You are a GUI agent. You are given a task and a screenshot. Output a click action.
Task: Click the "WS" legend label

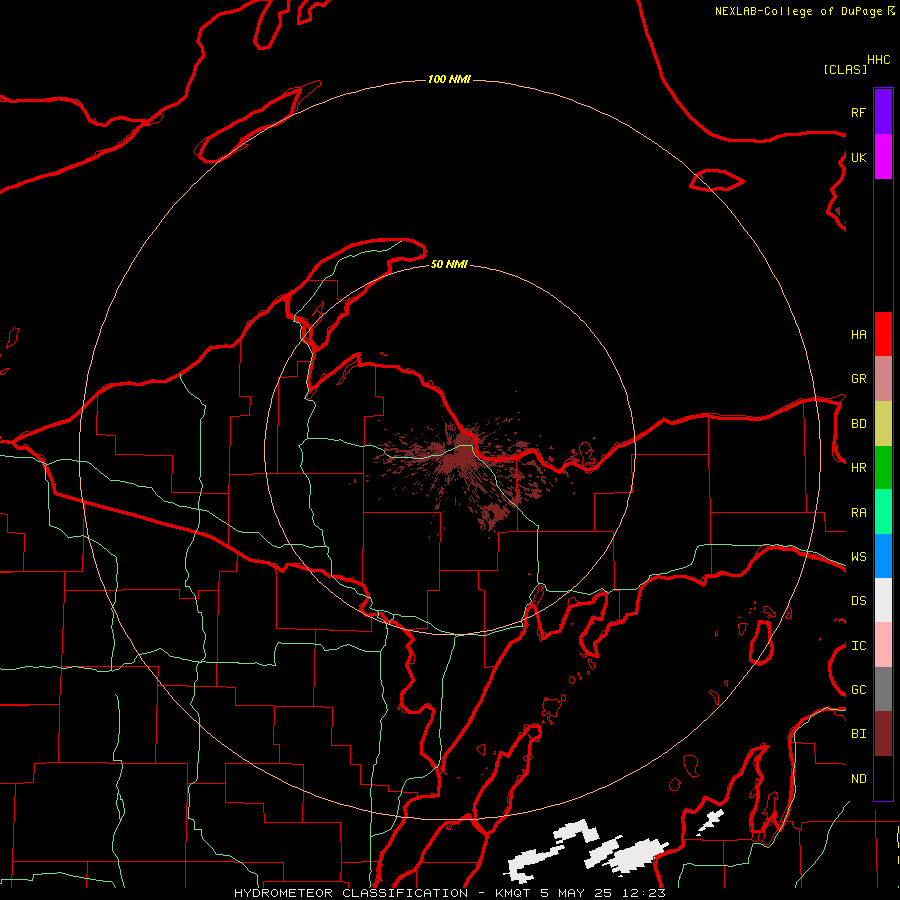(x=858, y=557)
